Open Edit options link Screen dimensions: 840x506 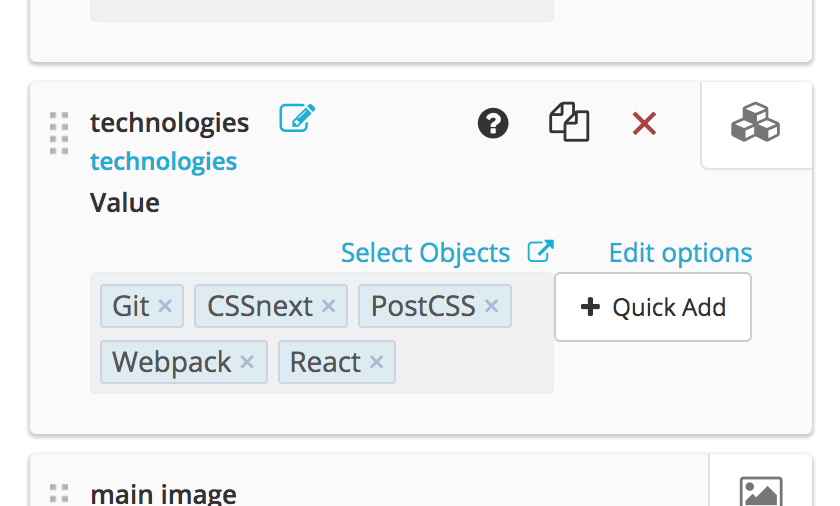point(680,253)
